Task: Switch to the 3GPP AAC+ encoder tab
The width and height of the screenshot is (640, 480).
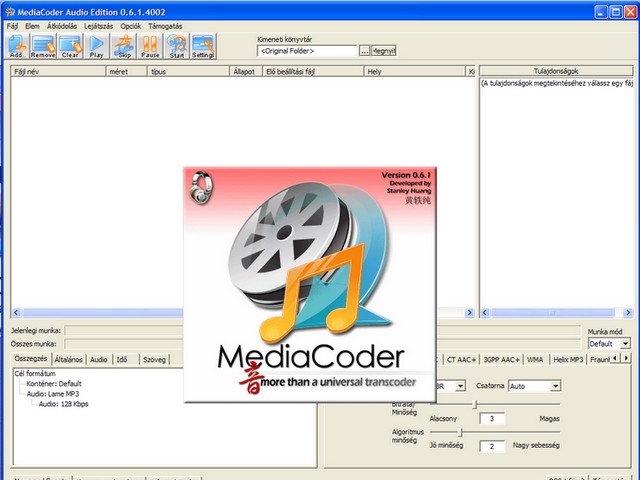Action: pos(502,360)
